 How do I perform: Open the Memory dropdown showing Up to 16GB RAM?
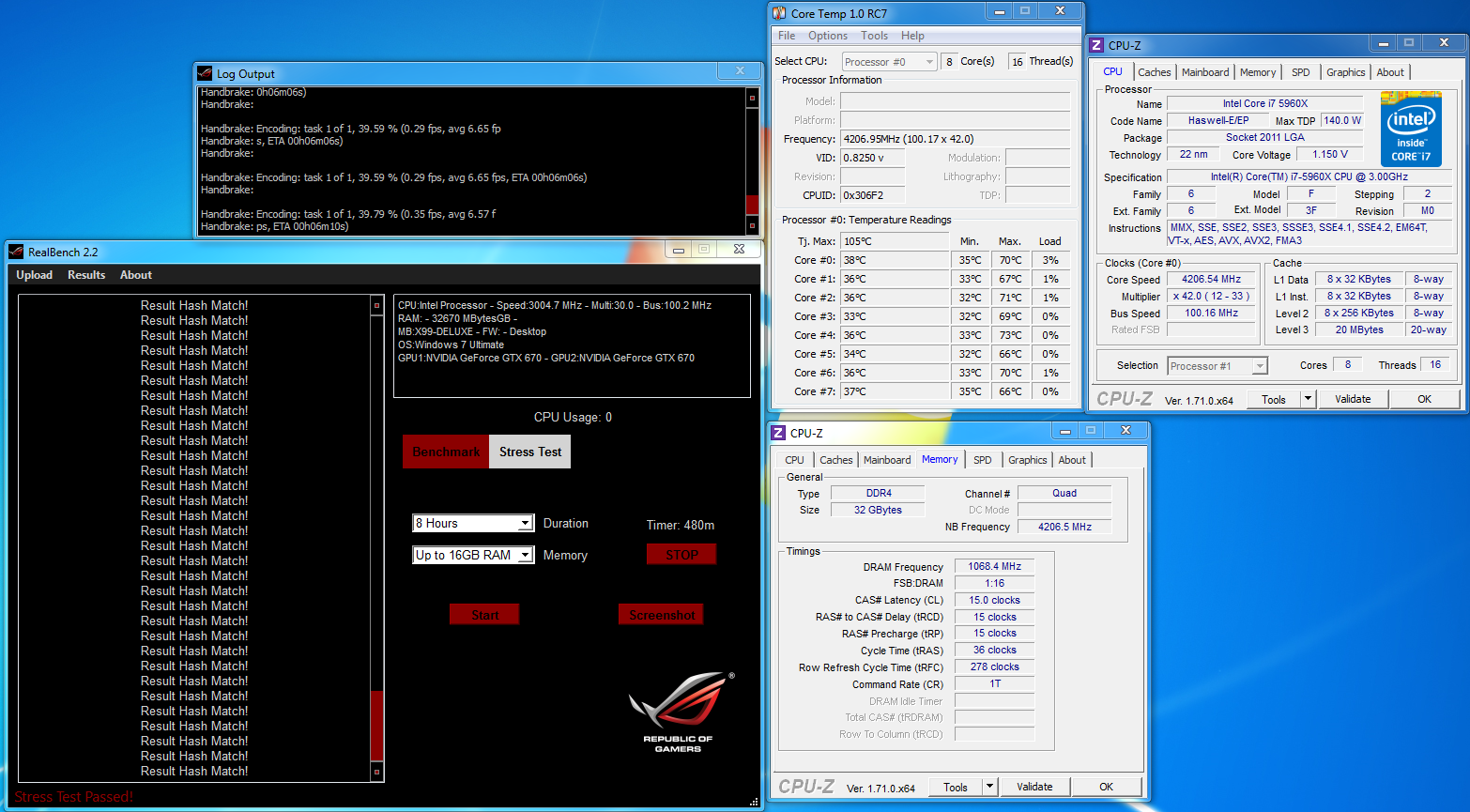pyautogui.click(x=525, y=555)
